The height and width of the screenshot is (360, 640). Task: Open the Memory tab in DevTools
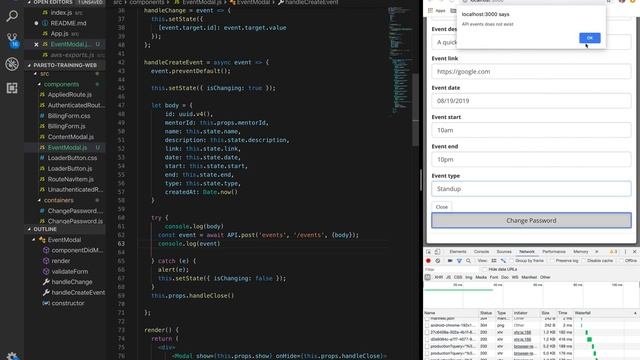pos(580,252)
